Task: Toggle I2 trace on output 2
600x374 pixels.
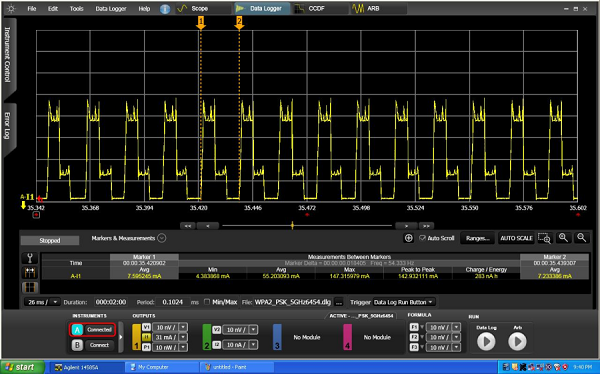Action: pyautogui.click(x=217, y=345)
